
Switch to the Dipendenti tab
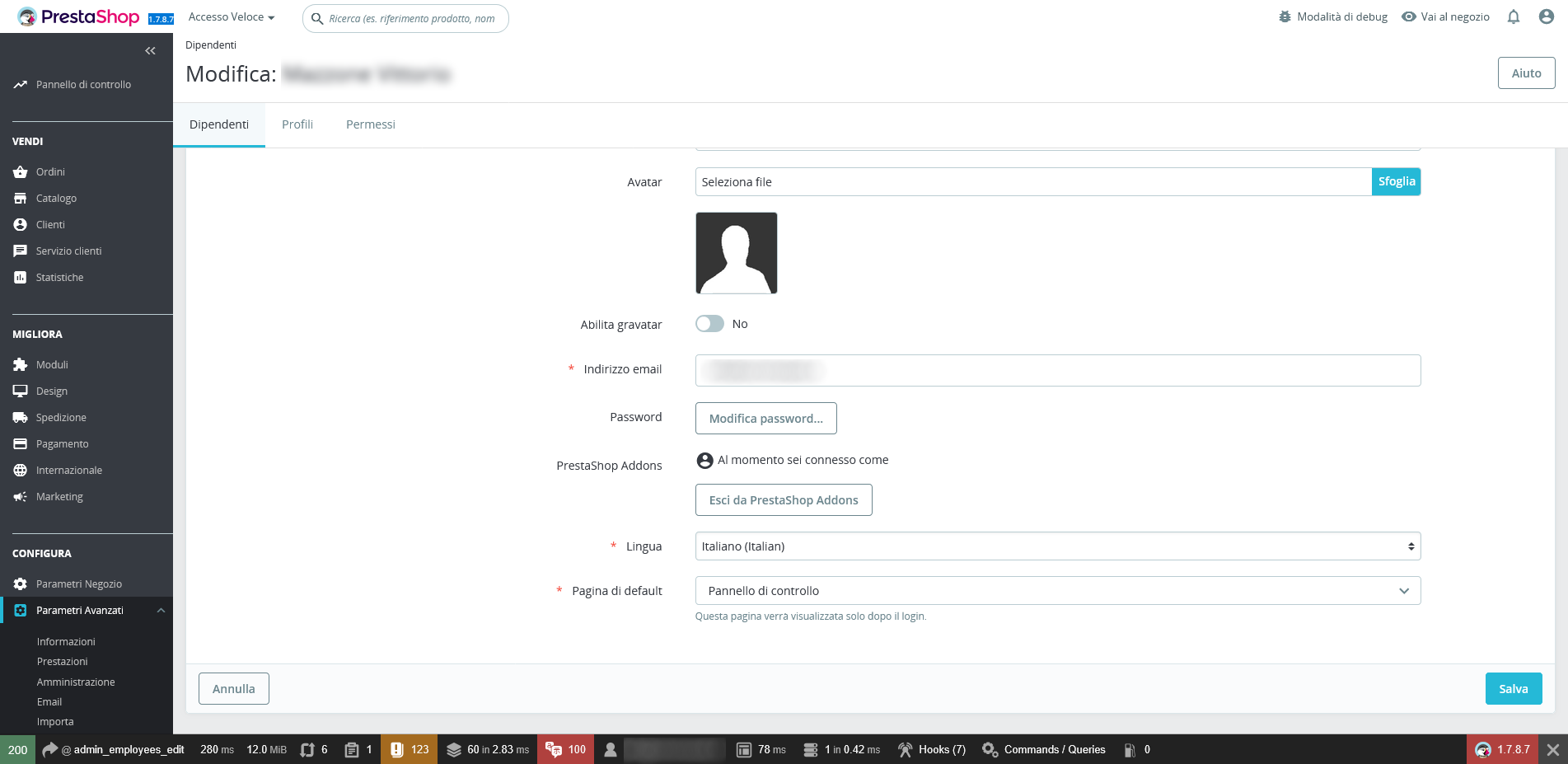(x=219, y=124)
